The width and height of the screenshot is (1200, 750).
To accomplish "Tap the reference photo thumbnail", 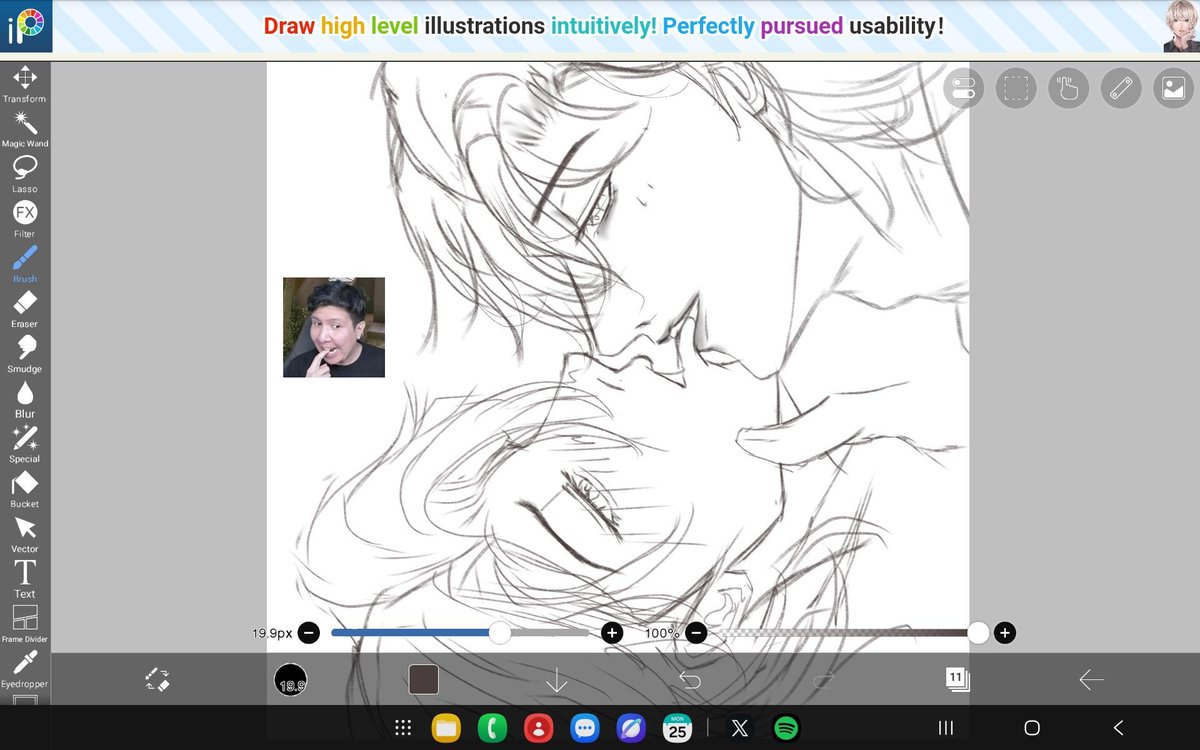I will [334, 327].
